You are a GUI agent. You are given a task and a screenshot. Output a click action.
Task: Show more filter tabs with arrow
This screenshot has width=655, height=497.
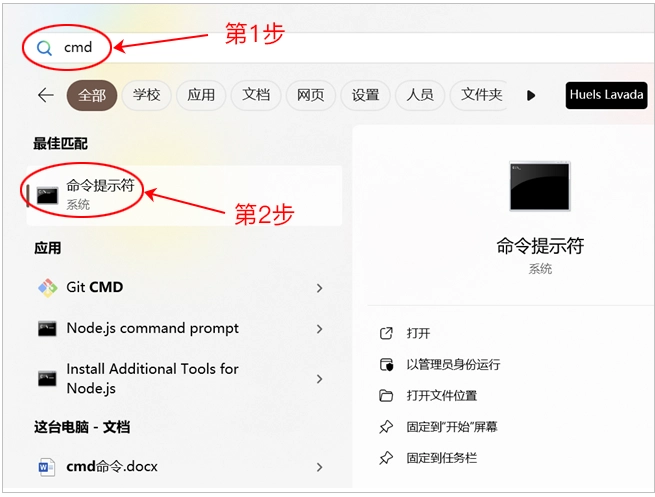[531, 95]
